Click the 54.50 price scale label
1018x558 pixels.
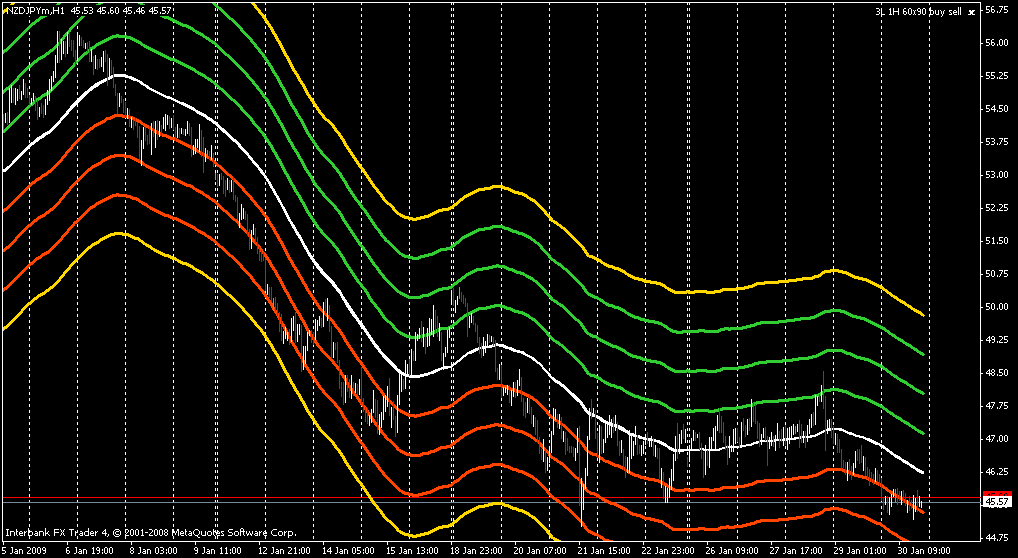pyautogui.click(x=997, y=108)
